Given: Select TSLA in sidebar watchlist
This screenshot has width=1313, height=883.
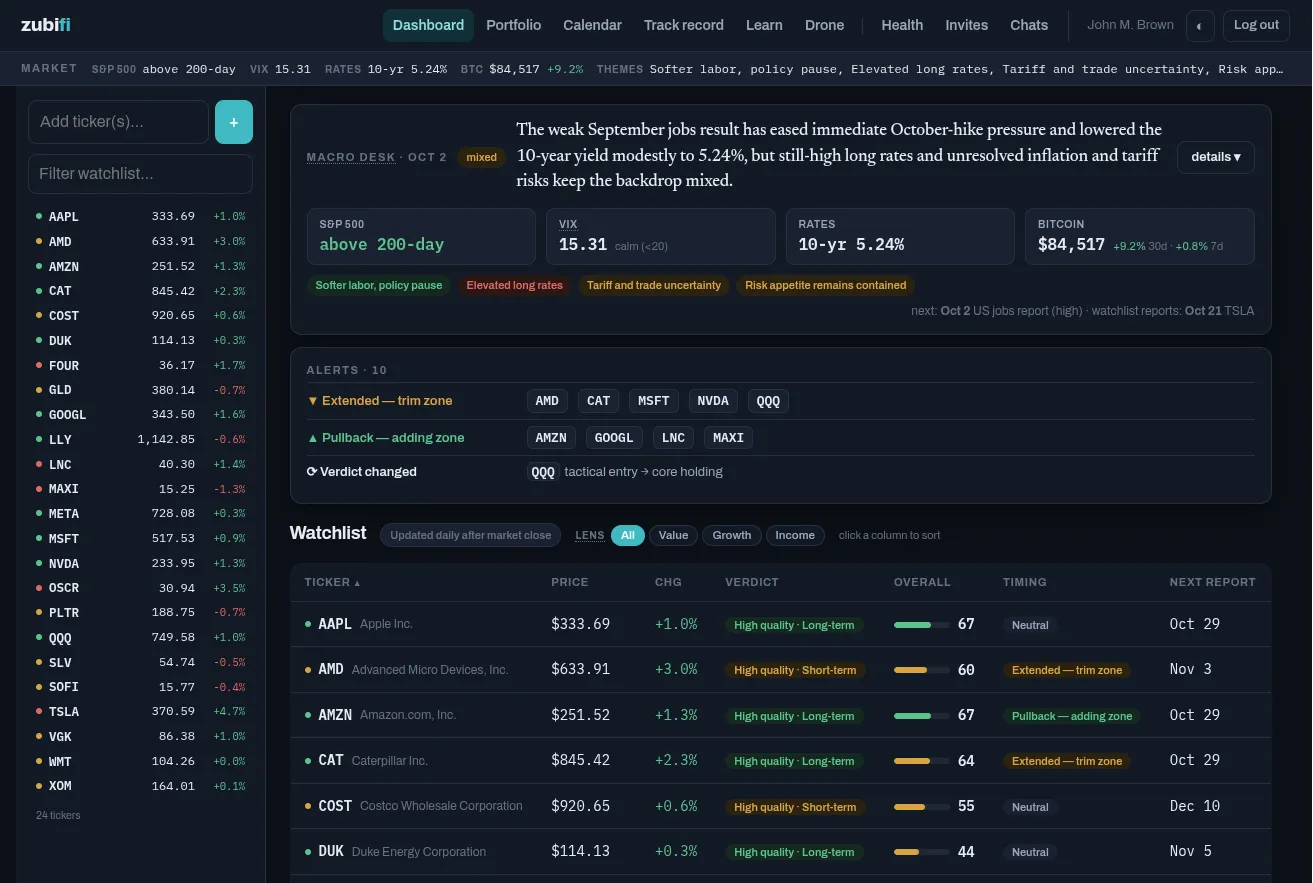Looking at the screenshot, I should click(140, 712).
